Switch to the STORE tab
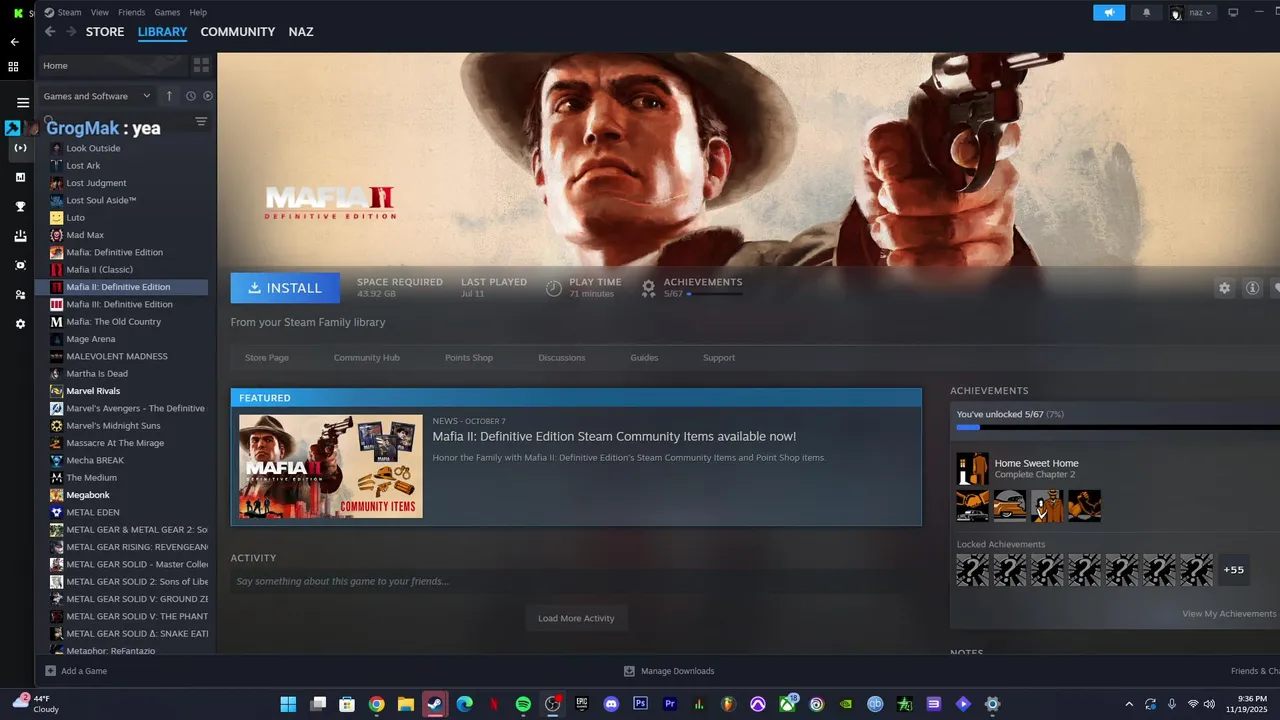This screenshot has width=1280, height=720. click(105, 32)
